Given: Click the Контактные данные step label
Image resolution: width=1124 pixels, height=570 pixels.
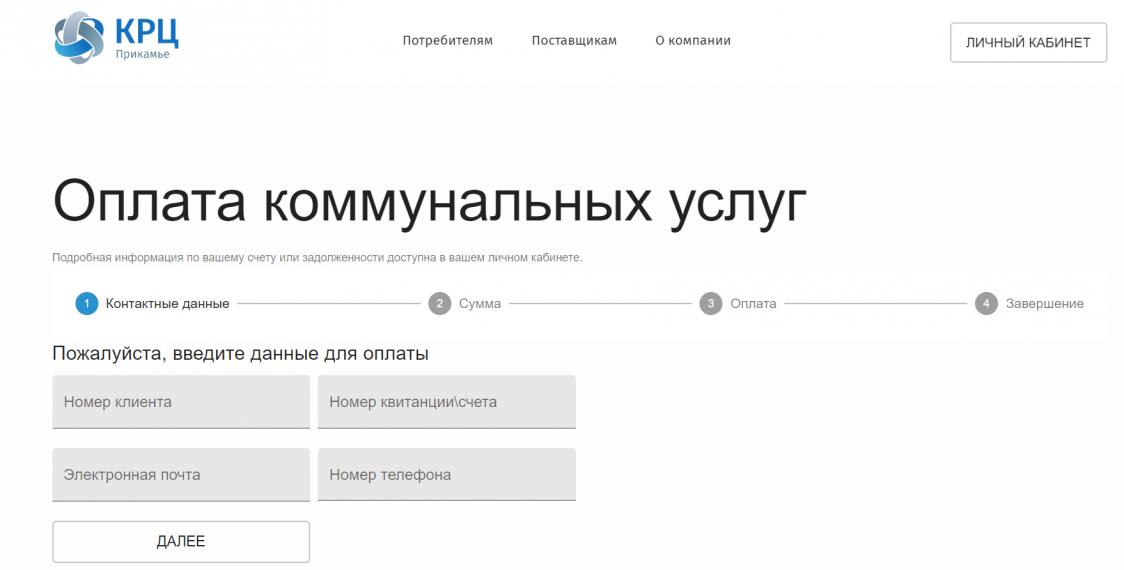Looking at the screenshot, I should [x=168, y=304].
